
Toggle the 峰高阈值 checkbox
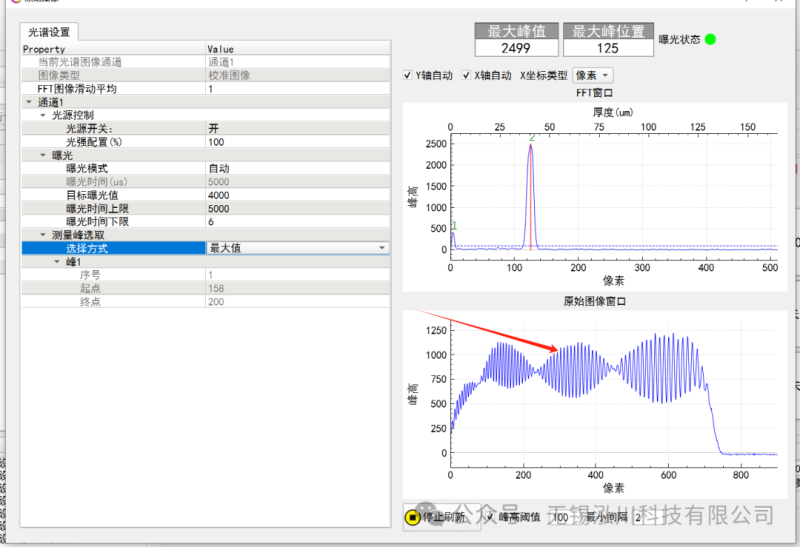(x=489, y=517)
